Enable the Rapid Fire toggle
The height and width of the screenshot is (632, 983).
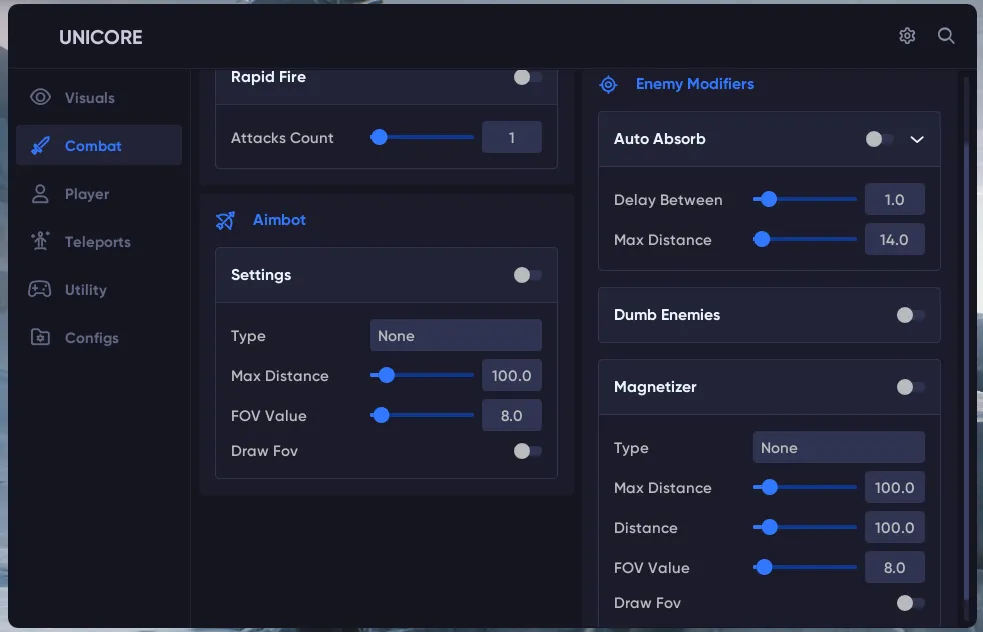527,77
